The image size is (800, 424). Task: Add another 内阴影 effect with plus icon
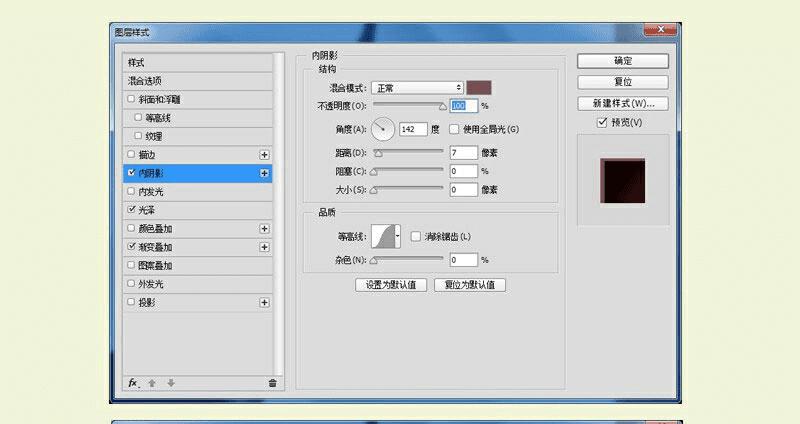click(x=264, y=173)
